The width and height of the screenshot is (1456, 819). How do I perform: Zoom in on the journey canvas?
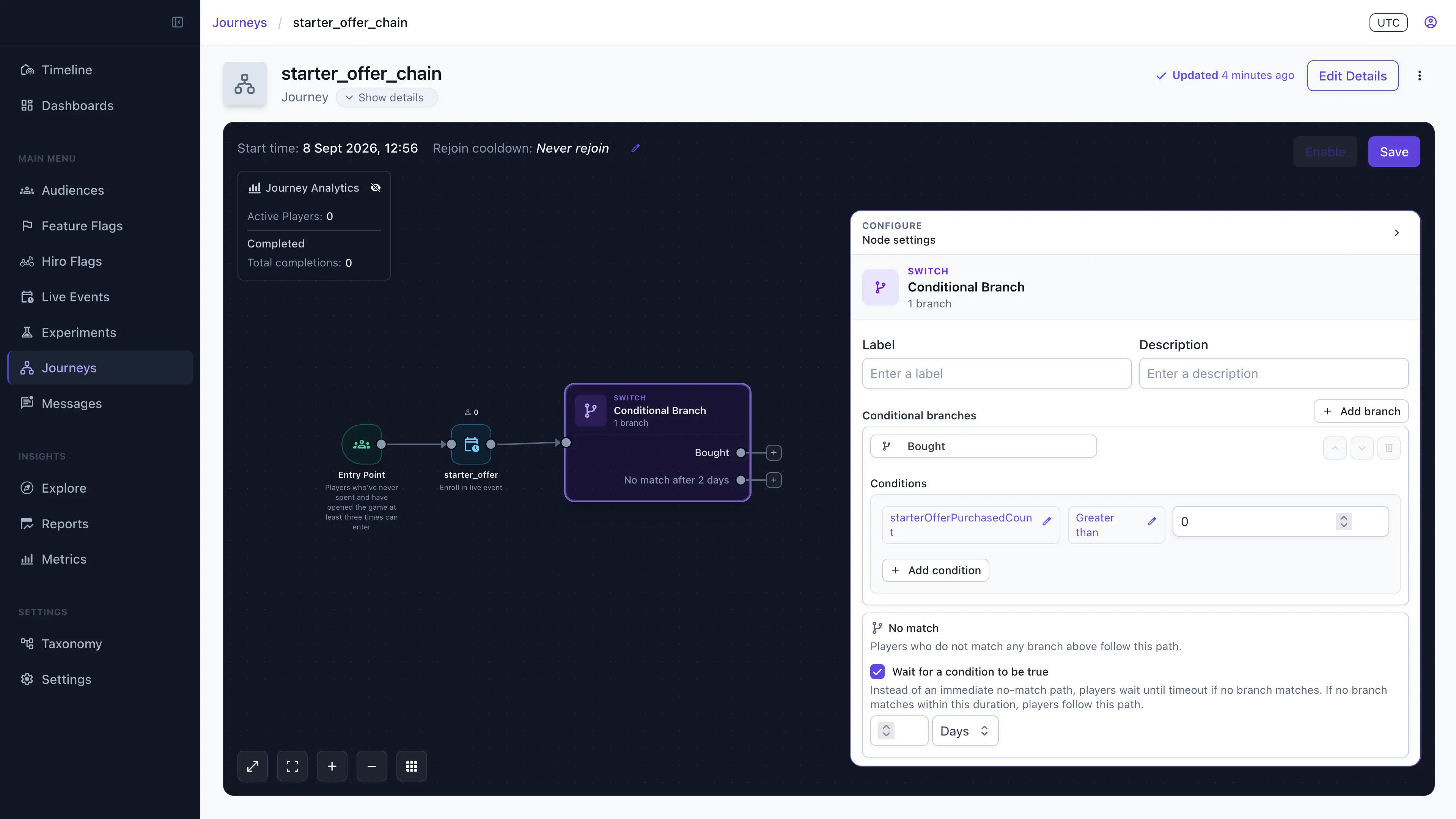[332, 766]
